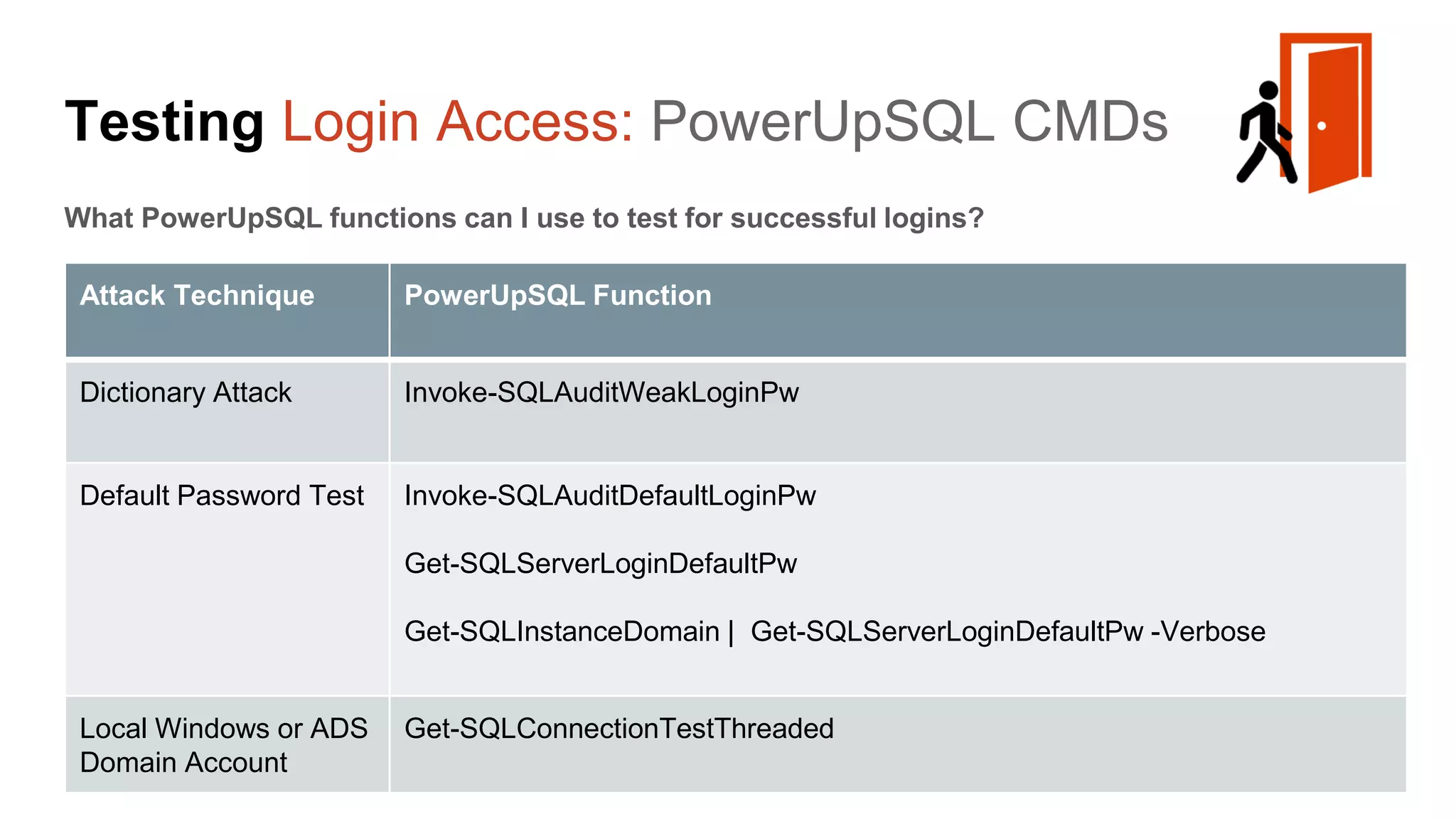Click Get-SQLInstanceDomain in the piped command
This screenshot has height=819, width=1456.
(x=562, y=631)
